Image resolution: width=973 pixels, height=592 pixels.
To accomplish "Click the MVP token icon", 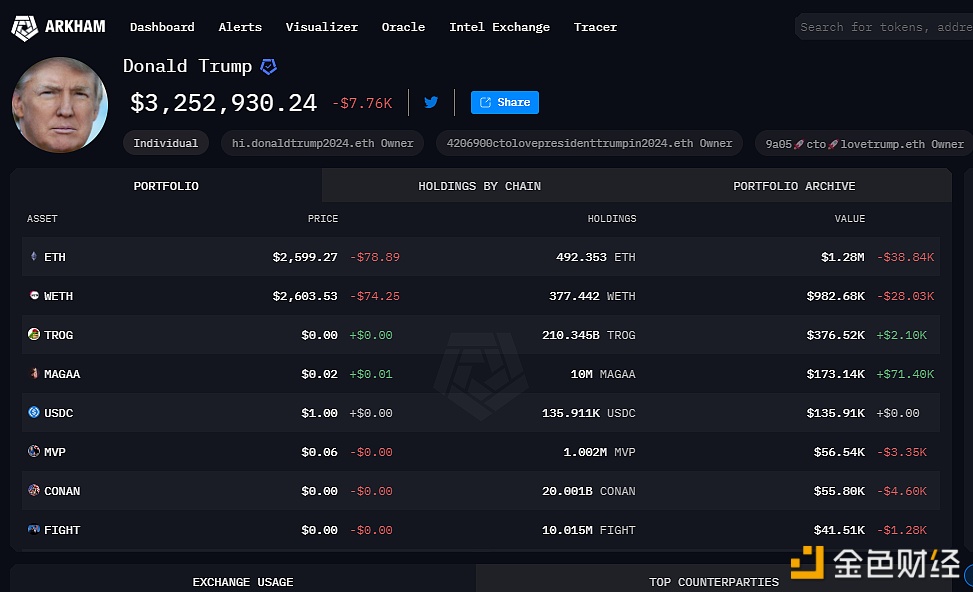I will [34, 452].
